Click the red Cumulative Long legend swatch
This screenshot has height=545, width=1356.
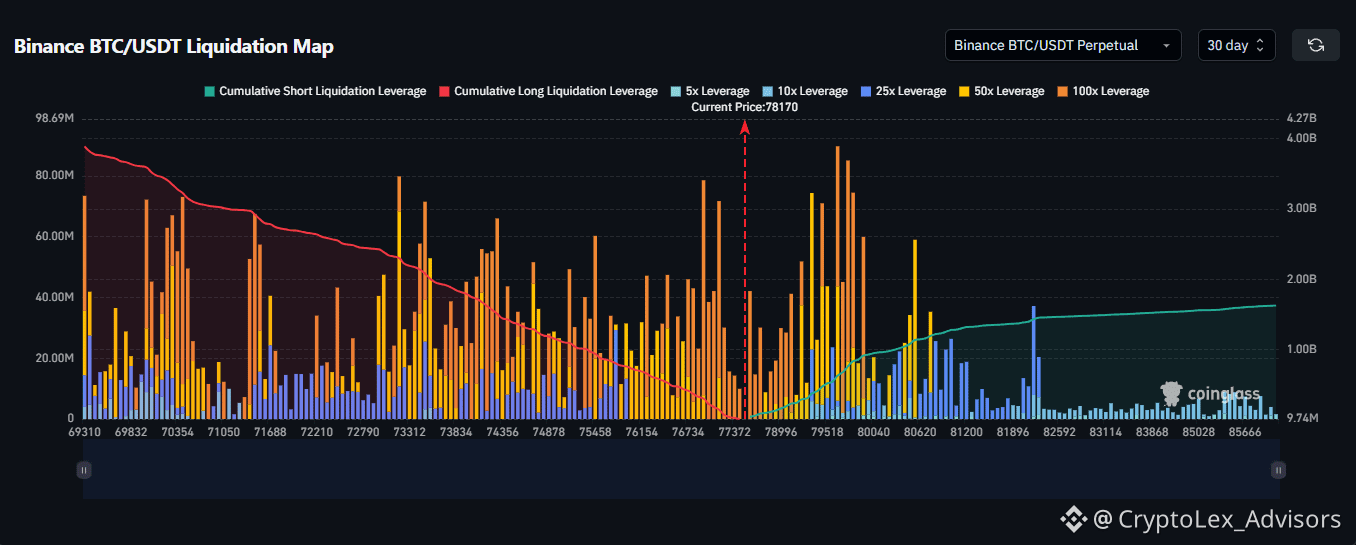click(443, 91)
